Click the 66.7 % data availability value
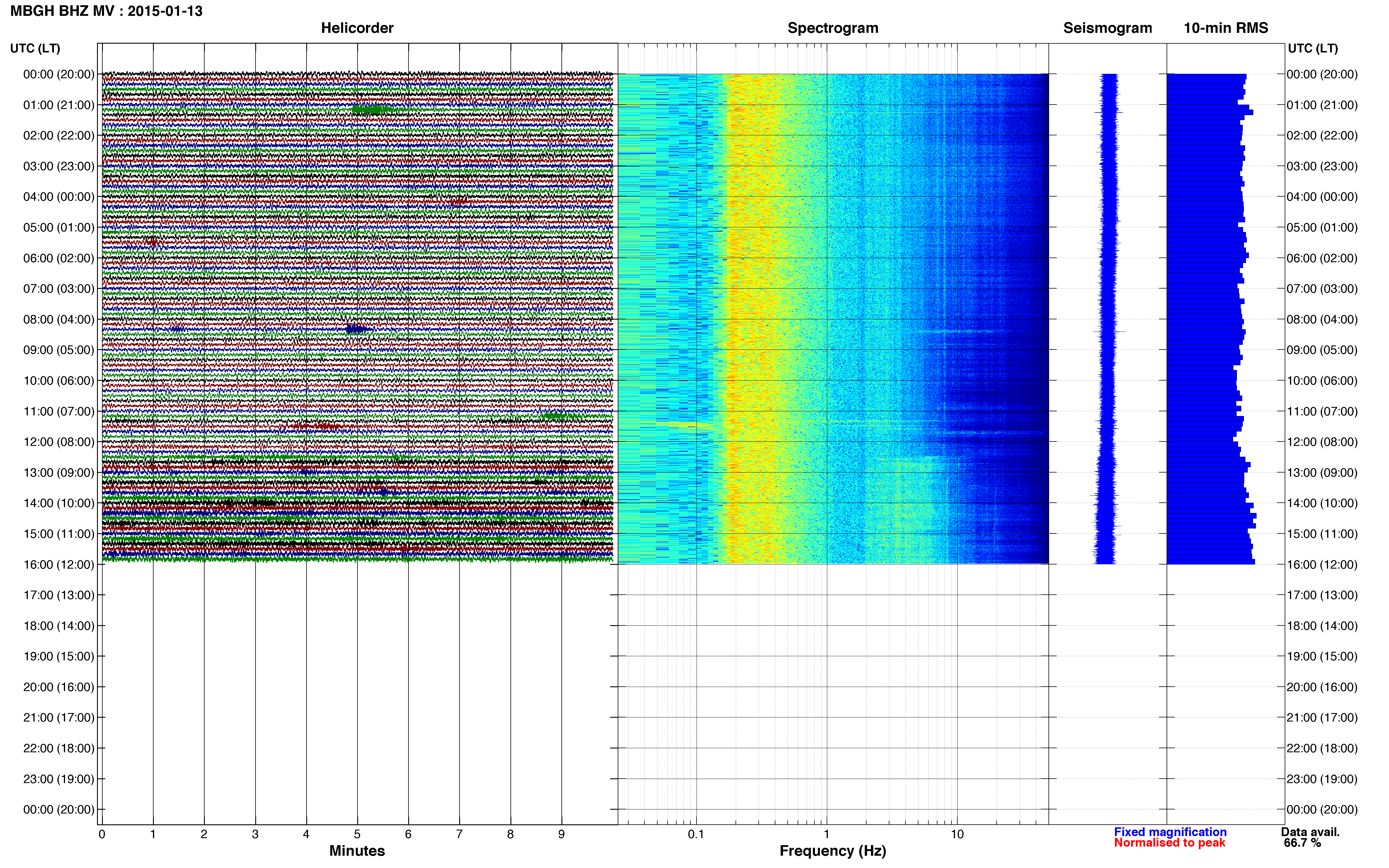The height and width of the screenshot is (868, 1389). [1302, 843]
